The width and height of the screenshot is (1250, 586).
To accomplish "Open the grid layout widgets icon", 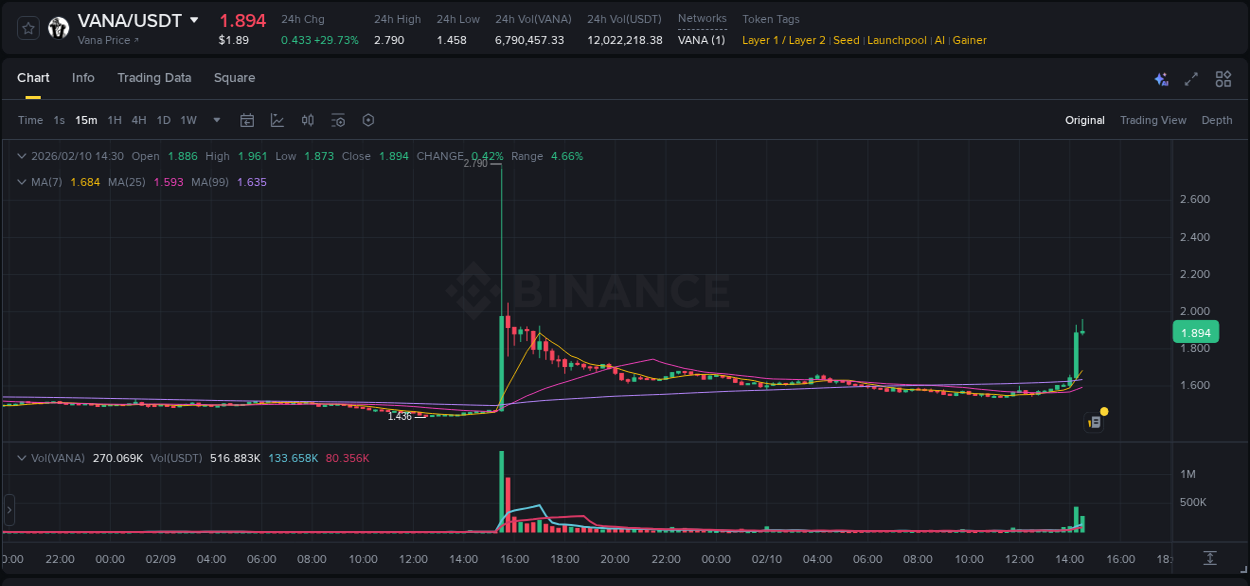I will 1223,79.
